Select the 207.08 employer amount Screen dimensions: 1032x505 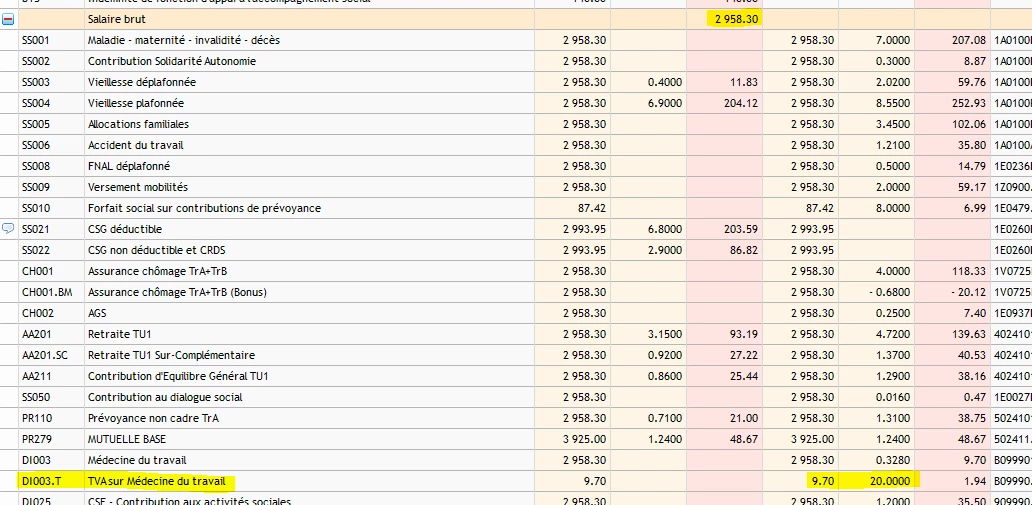[x=969, y=40]
